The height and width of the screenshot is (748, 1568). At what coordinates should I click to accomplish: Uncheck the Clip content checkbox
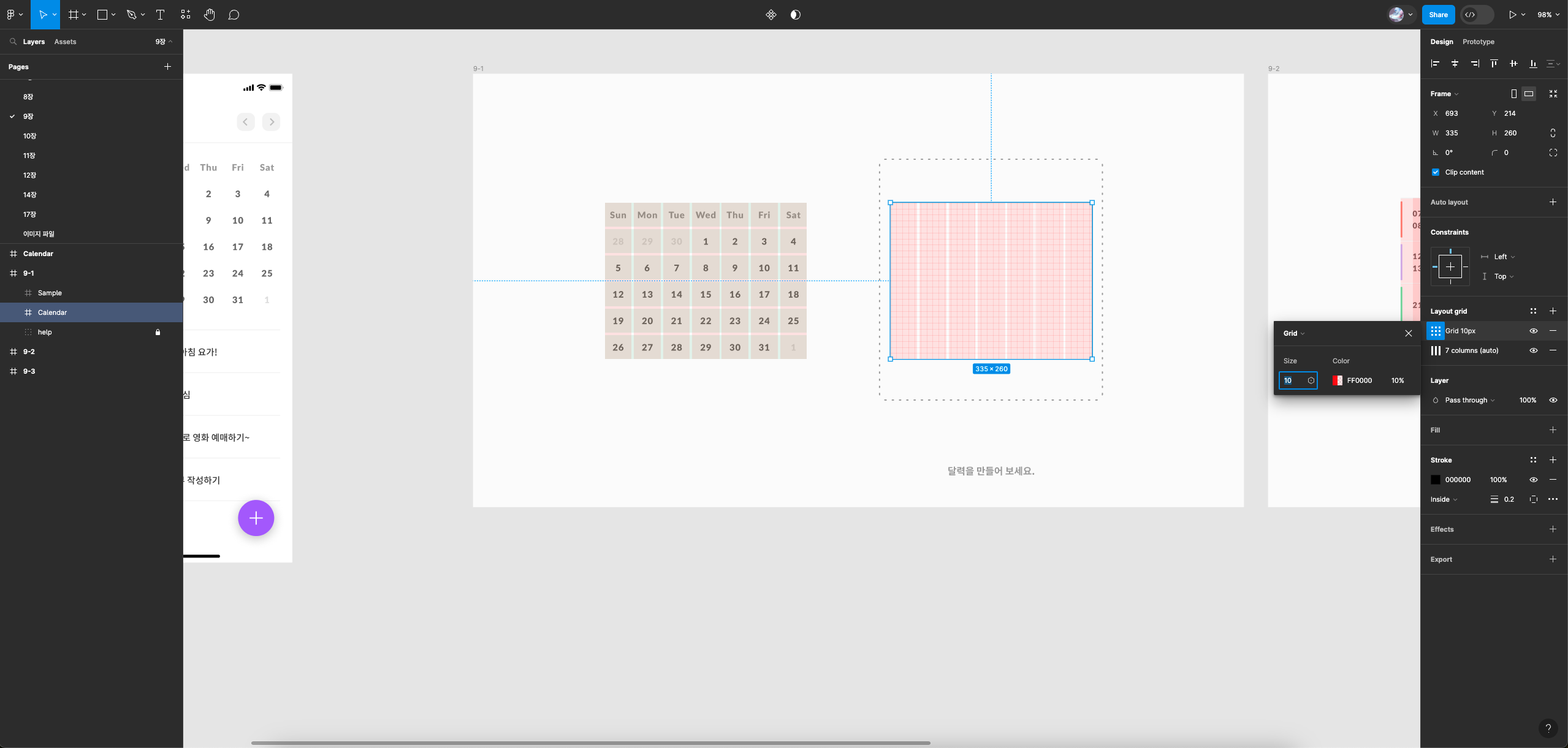tap(1435, 172)
